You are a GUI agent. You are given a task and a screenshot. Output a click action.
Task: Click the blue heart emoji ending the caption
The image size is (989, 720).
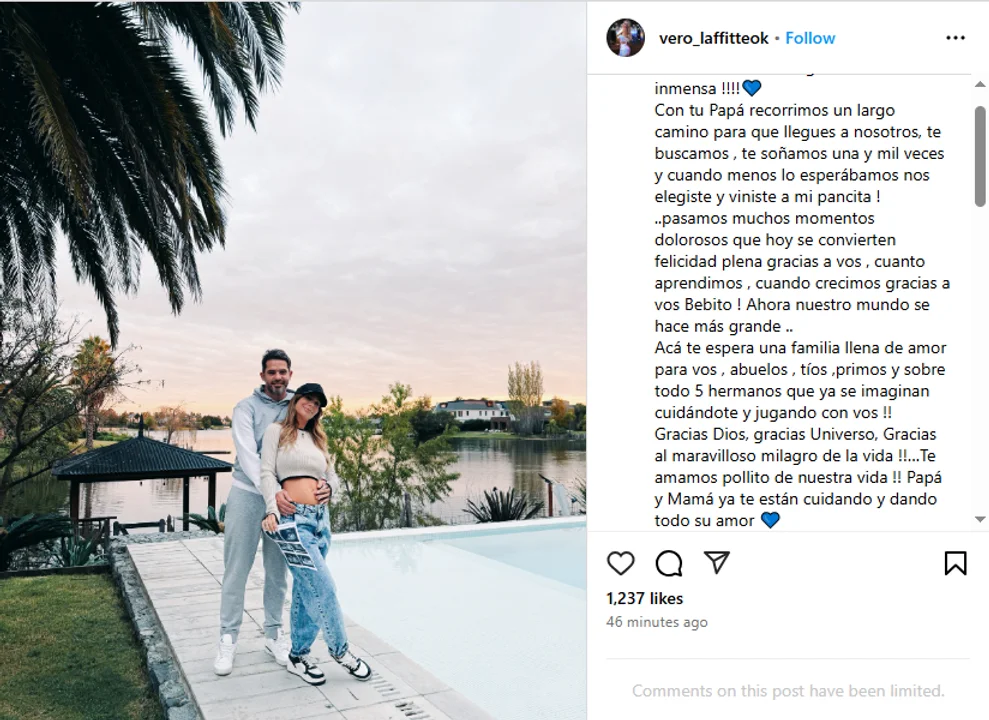(x=770, y=520)
